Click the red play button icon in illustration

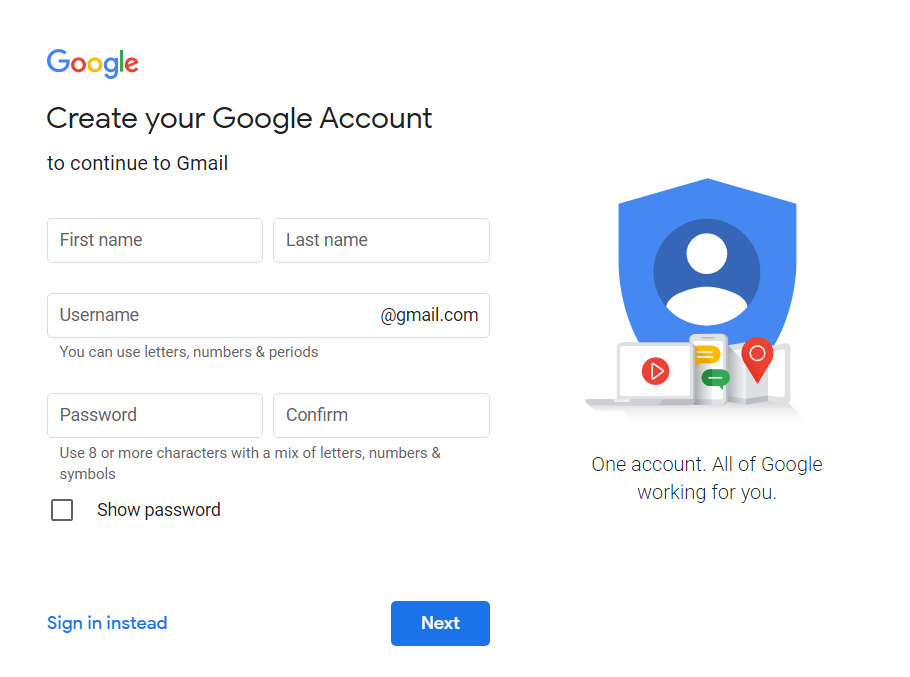[657, 370]
